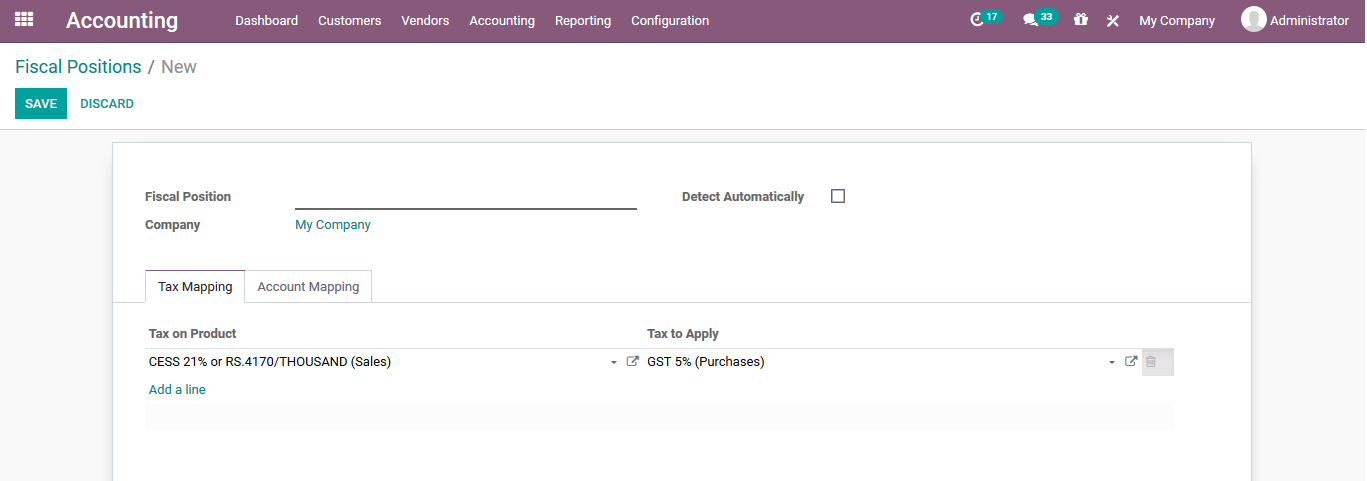Open conversations chat icon with 33 badge
Viewport: 1367px width, 481px height.
click(x=1039, y=19)
